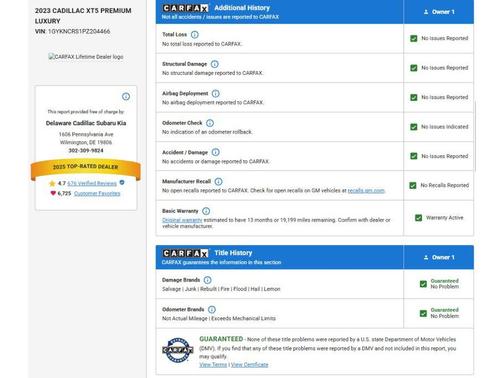Click the Salvage Junk Rebuilt brands list text
This screenshot has height=378, width=504.
[221, 289]
